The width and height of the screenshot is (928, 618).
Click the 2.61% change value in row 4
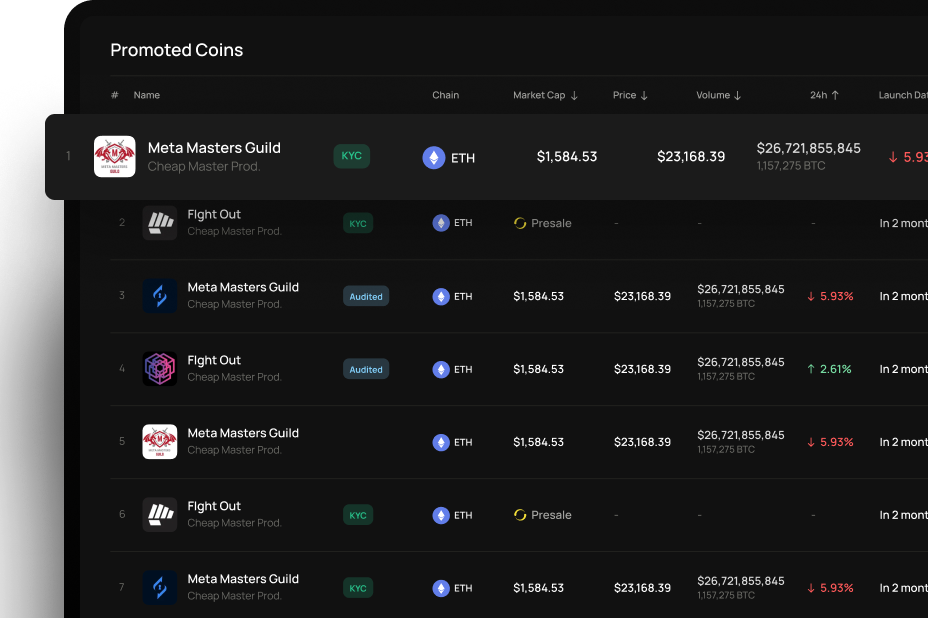pyautogui.click(x=836, y=369)
